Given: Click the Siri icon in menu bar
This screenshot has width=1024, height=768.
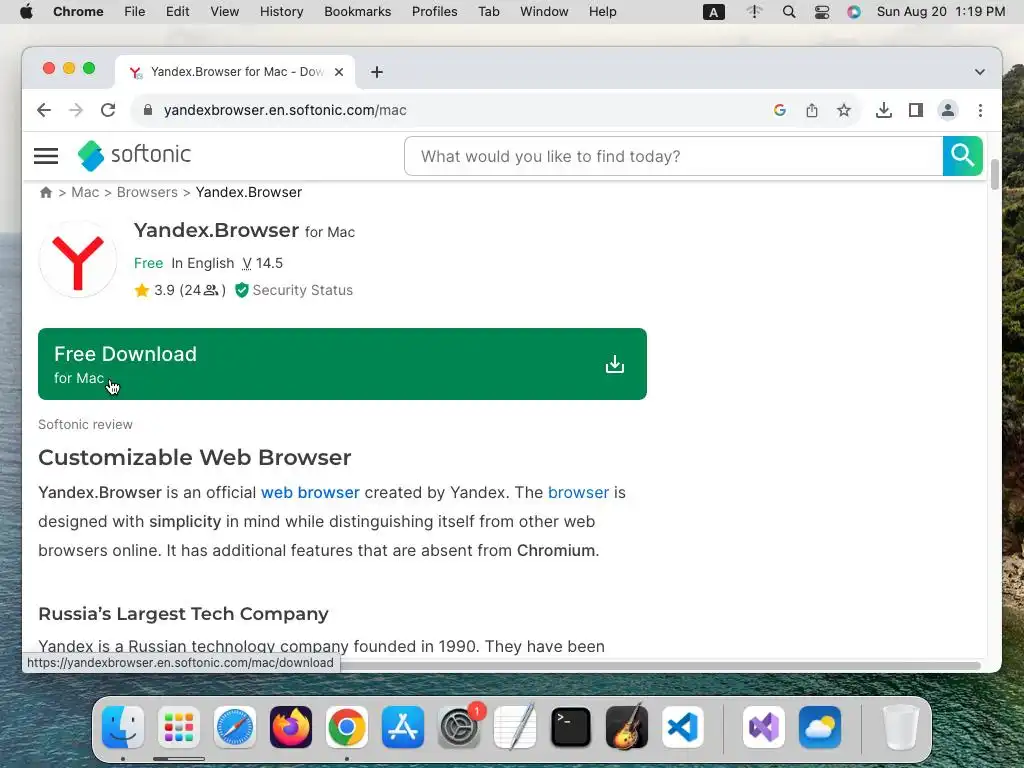Looking at the screenshot, I should coord(854,12).
